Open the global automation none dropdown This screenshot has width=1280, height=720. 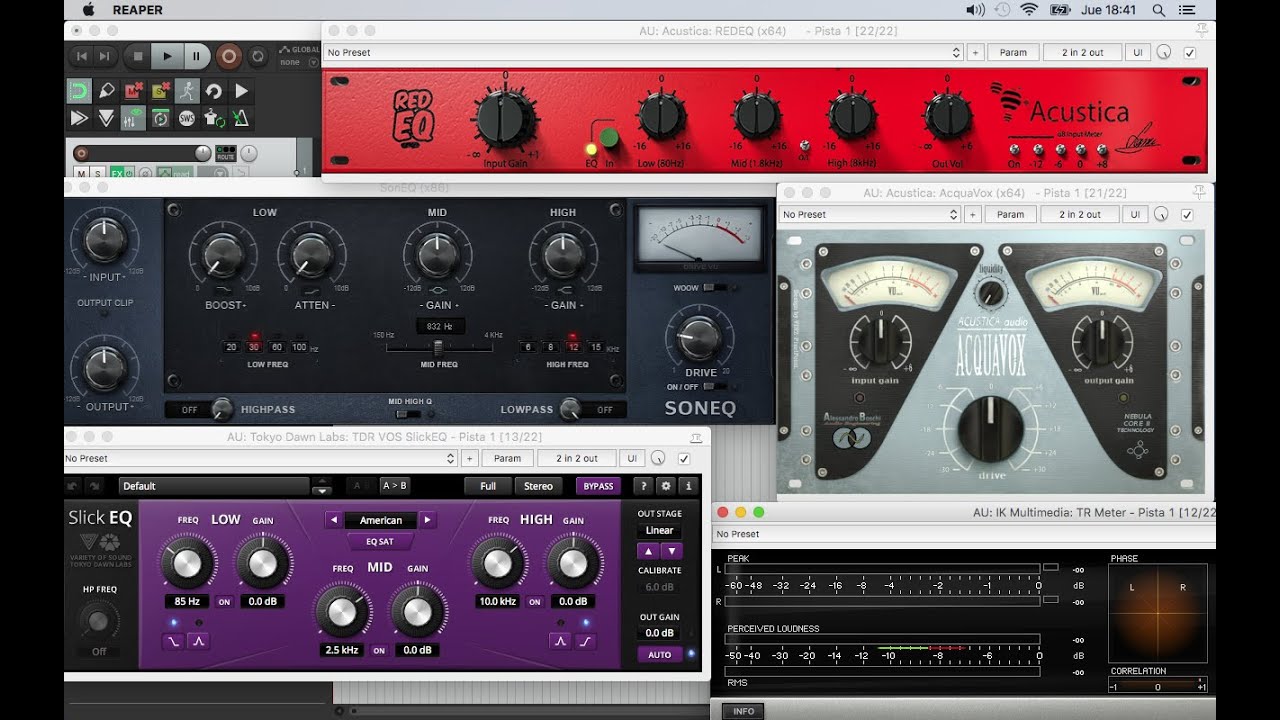299,62
